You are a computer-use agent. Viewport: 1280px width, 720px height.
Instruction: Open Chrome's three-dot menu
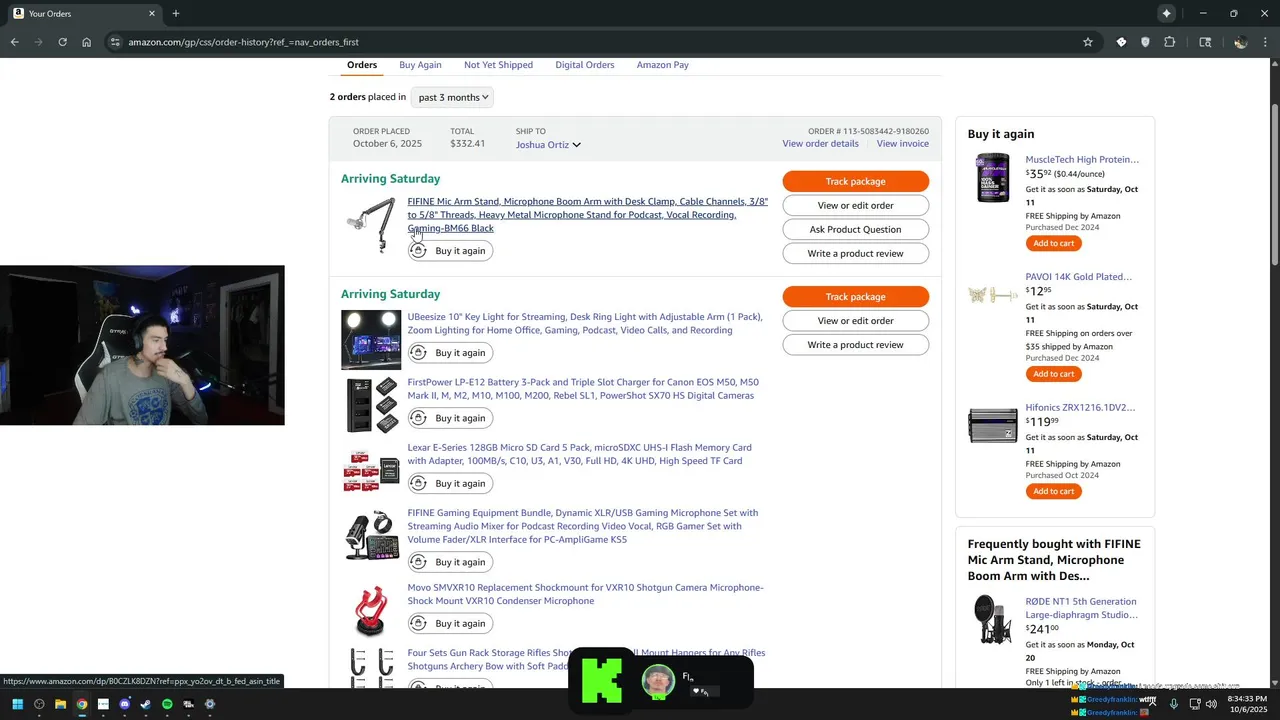point(1266,42)
